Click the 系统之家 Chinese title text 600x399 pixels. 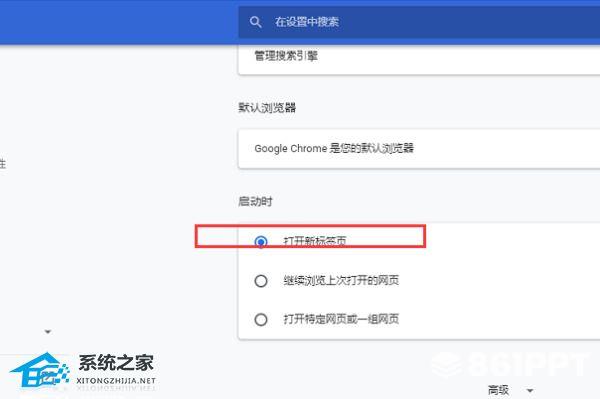[116, 363]
